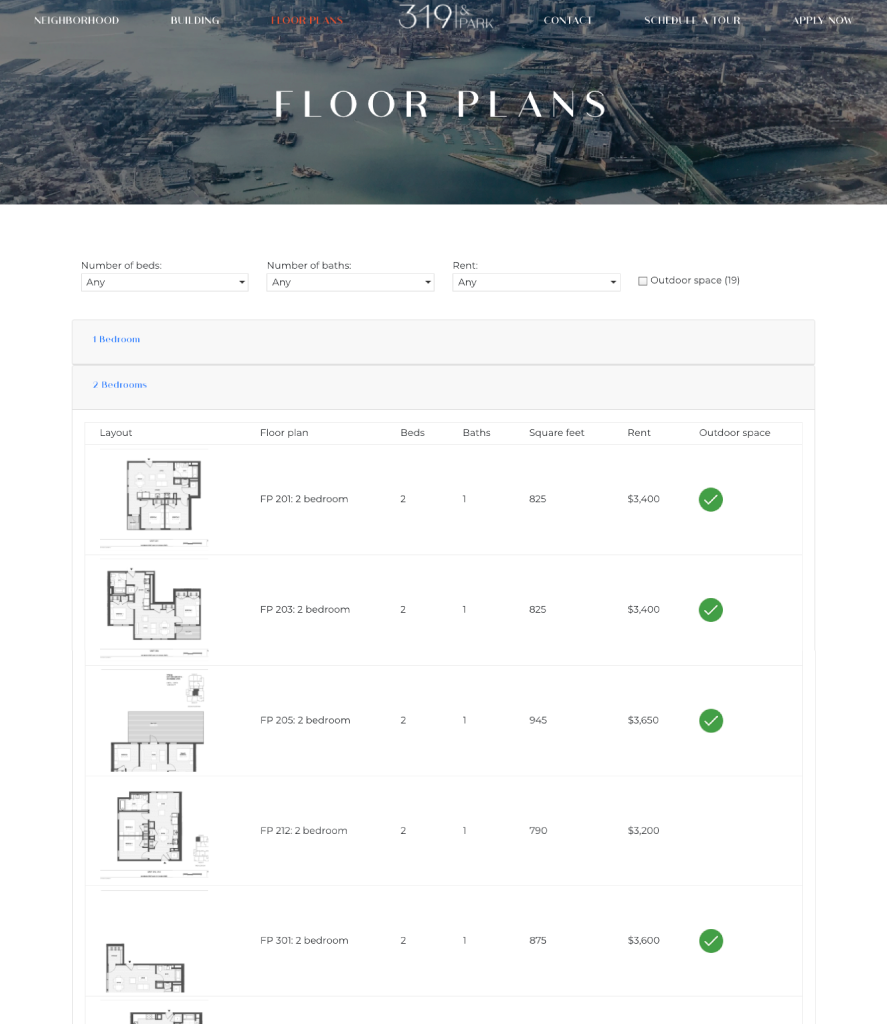Open the Number of baths dropdown
Screen dimensions: 887x1024
point(350,282)
